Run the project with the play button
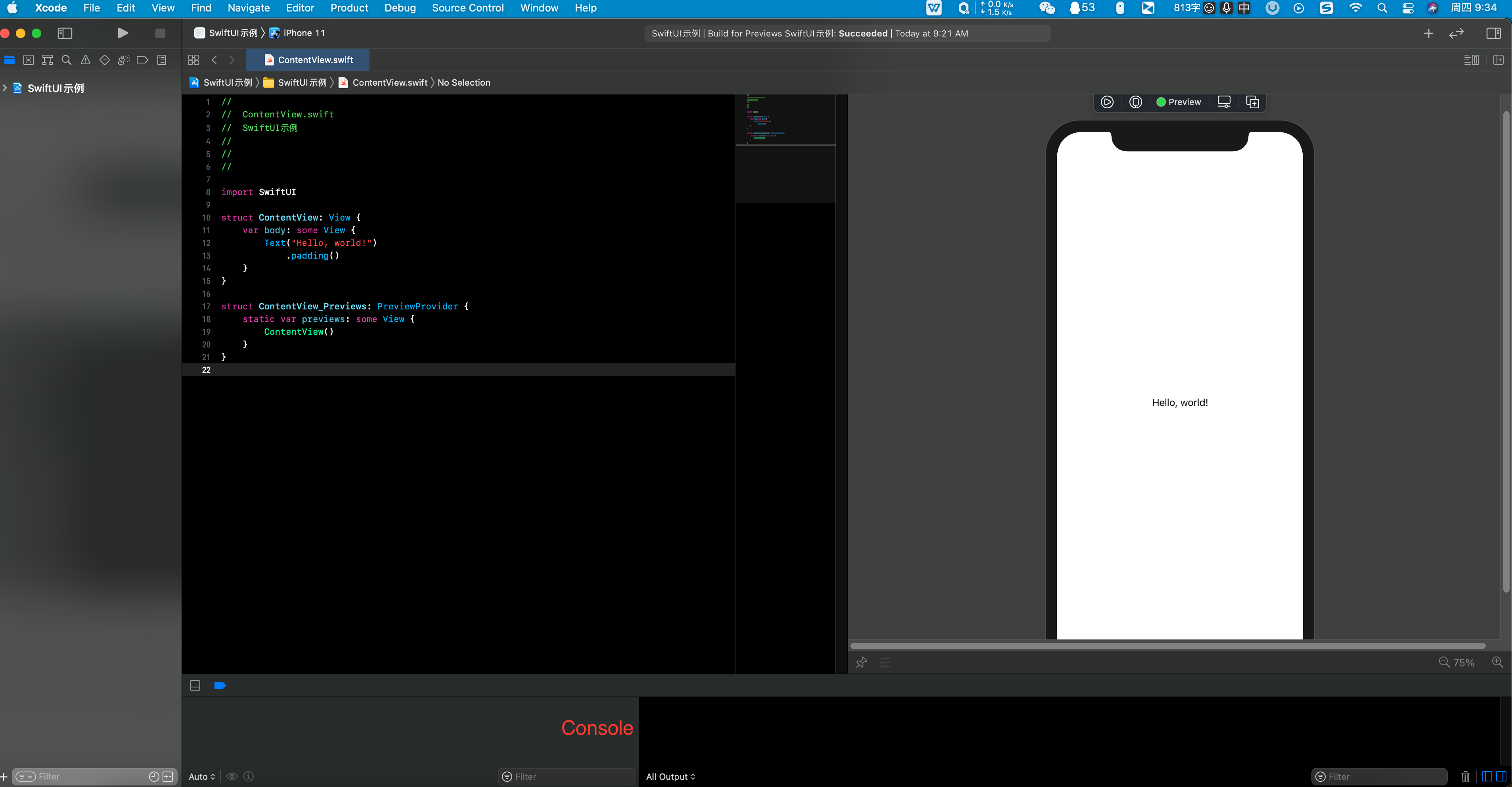The image size is (1512, 787). (x=122, y=33)
